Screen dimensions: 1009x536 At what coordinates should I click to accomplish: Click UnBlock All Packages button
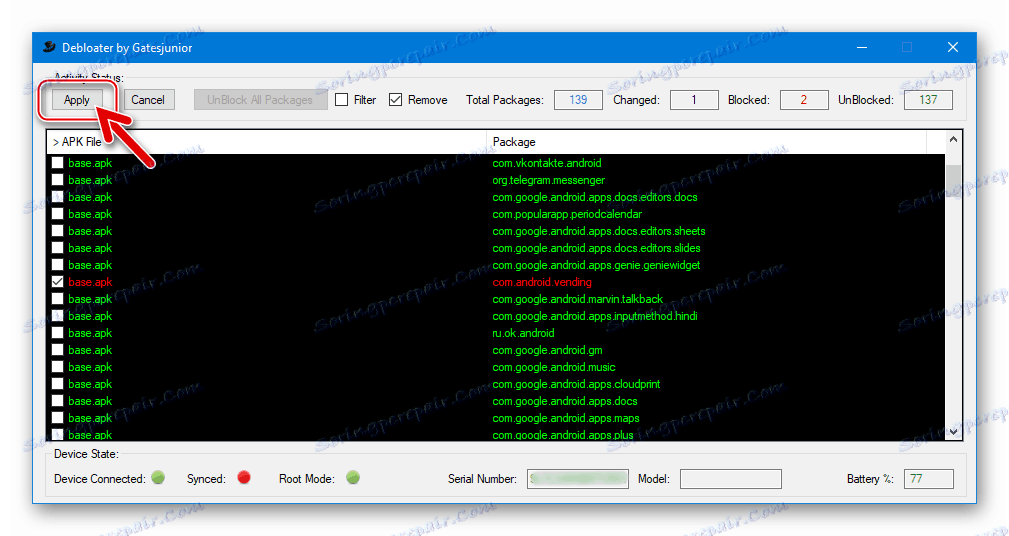(x=260, y=100)
